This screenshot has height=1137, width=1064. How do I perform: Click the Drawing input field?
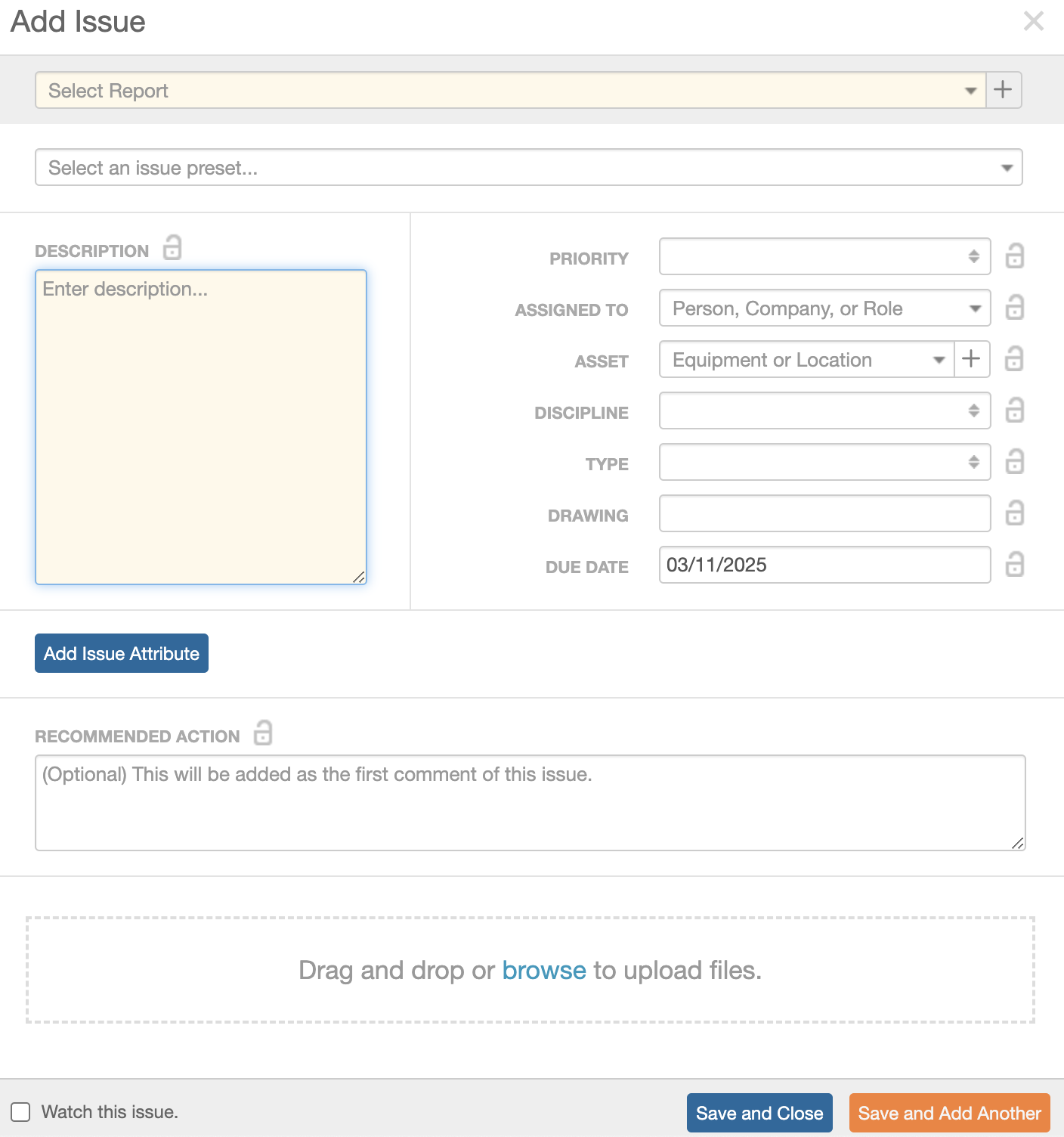pyautogui.click(x=825, y=513)
